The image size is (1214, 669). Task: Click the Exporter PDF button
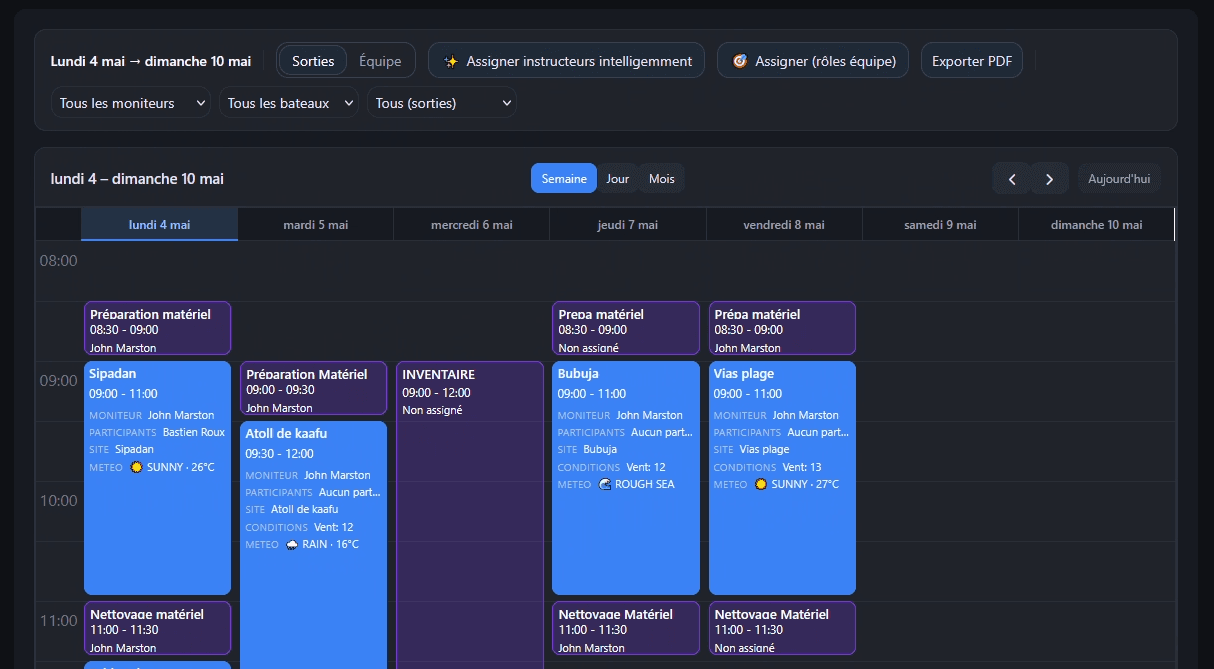[972, 61]
